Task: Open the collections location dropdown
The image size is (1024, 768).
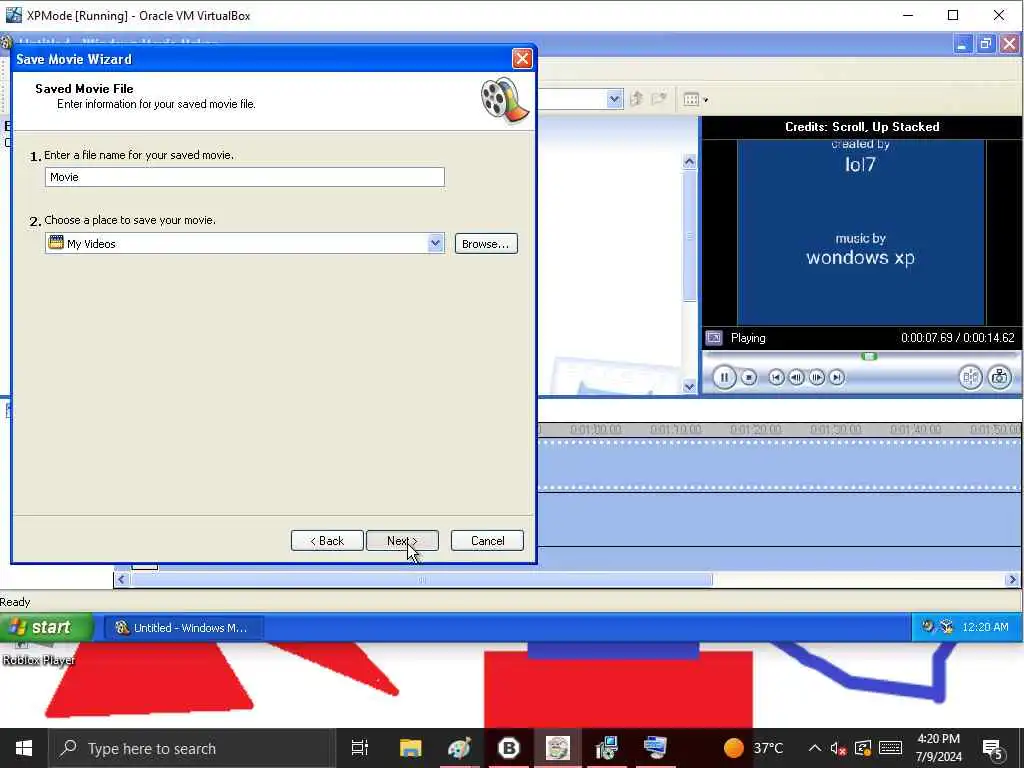Action: (x=614, y=99)
